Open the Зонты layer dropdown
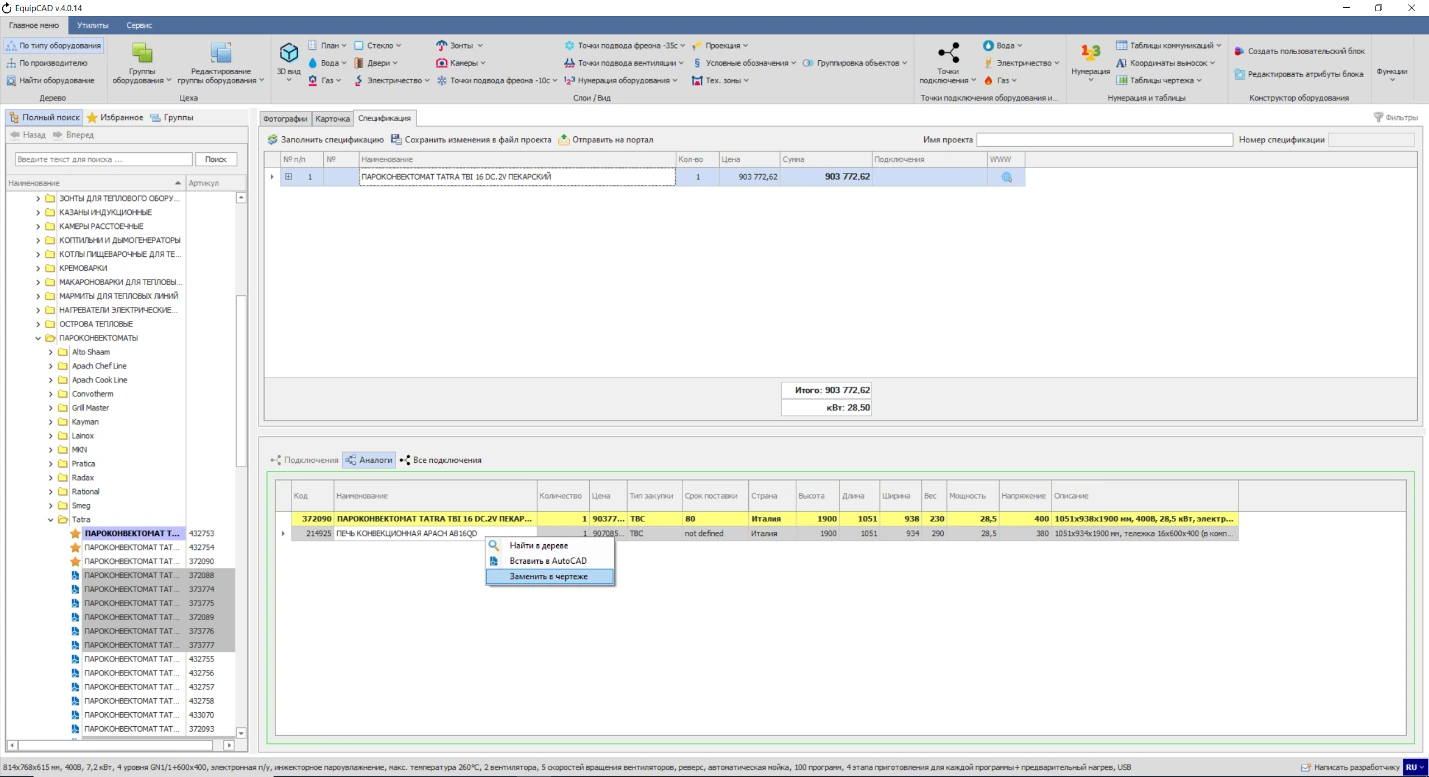The image size is (1429, 777). coord(460,45)
